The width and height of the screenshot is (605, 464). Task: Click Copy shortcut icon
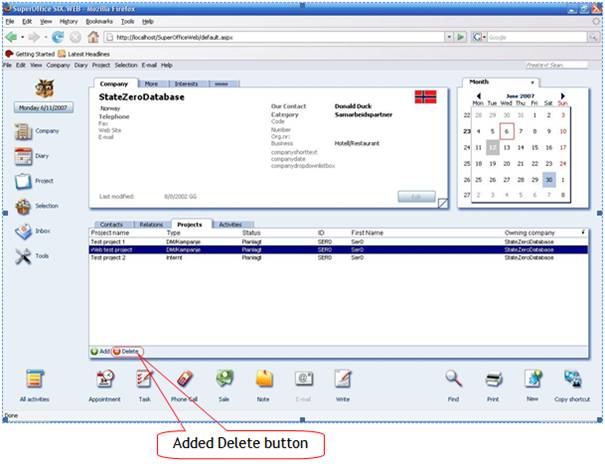573,379
